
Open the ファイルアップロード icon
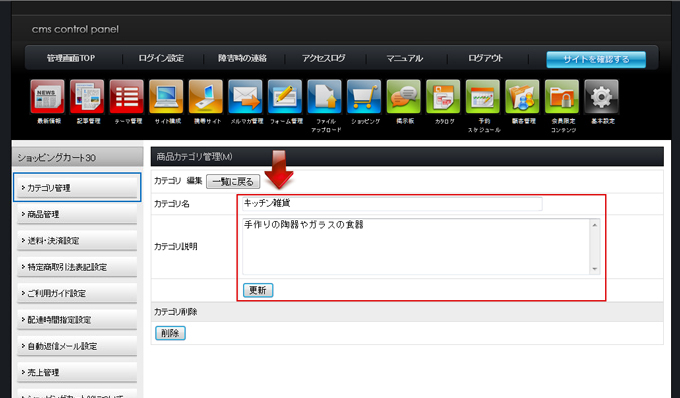[x=324, y=96]
